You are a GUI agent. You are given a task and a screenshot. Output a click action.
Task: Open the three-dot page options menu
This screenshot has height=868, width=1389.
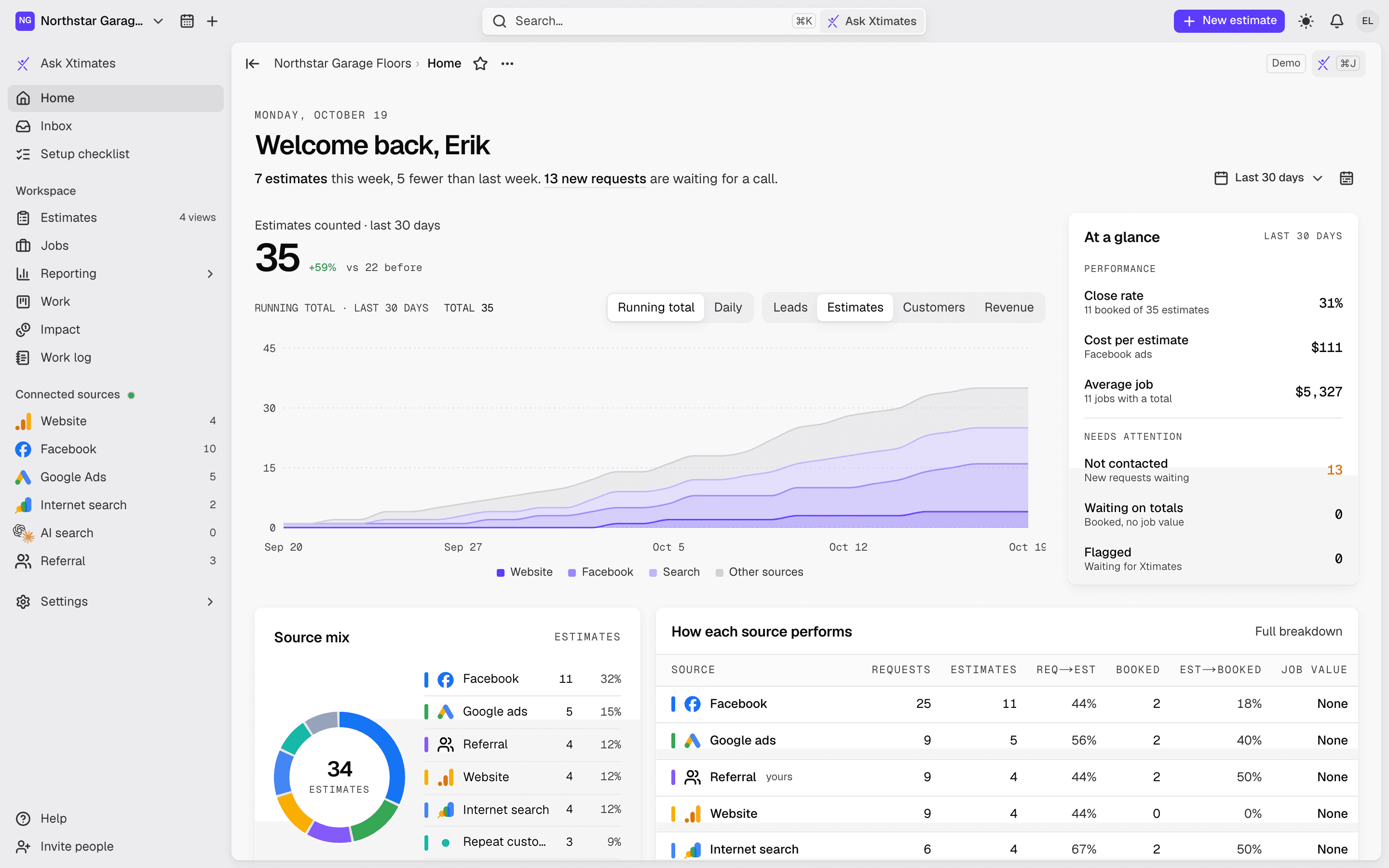tap(507, 63)
